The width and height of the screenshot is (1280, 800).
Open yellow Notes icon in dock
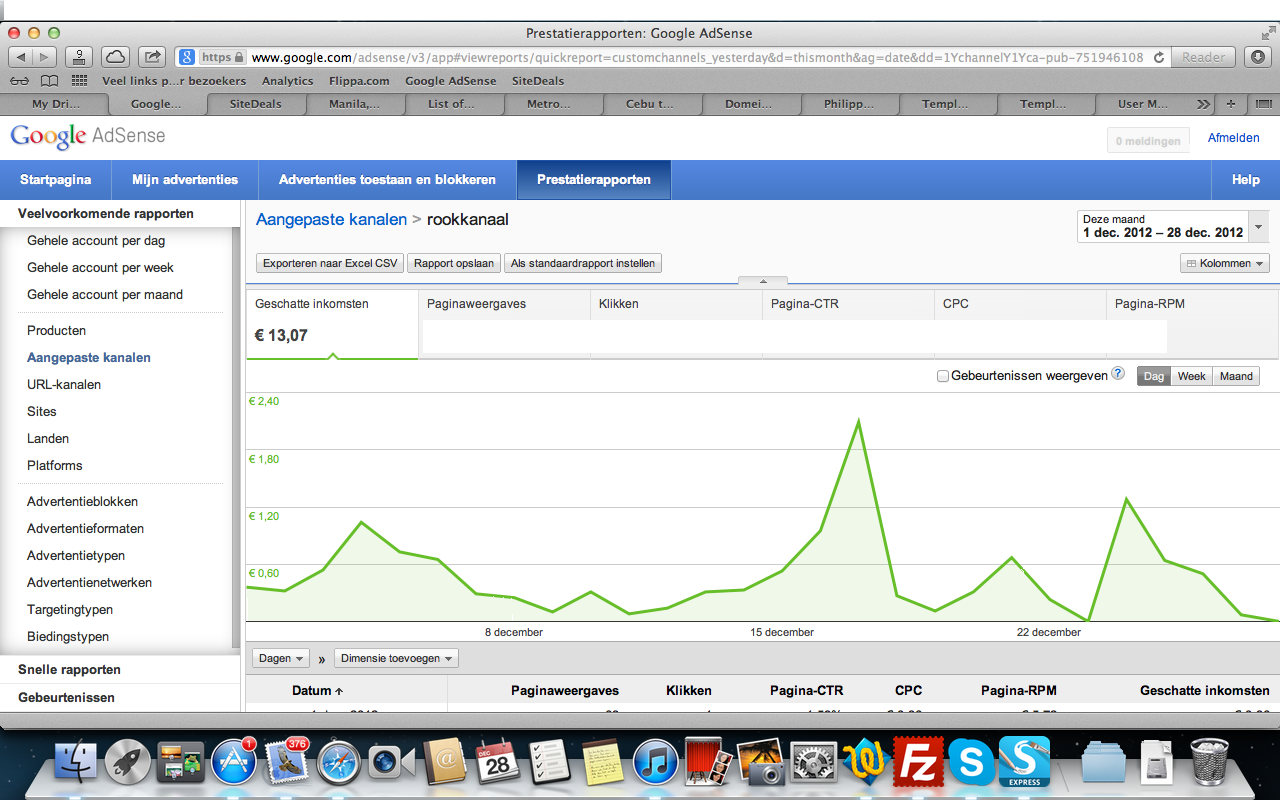click(603, 763)
